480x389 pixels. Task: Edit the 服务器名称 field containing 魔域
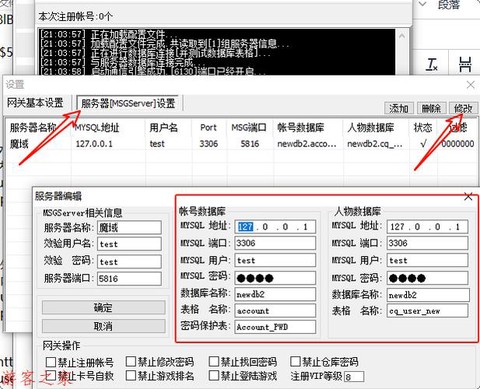pyautogui.click(x=129, y=227)
